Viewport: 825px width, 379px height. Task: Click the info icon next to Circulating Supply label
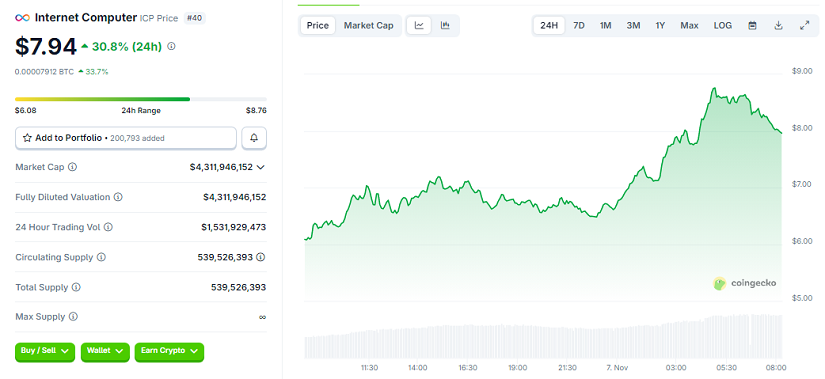coord(101,257)
